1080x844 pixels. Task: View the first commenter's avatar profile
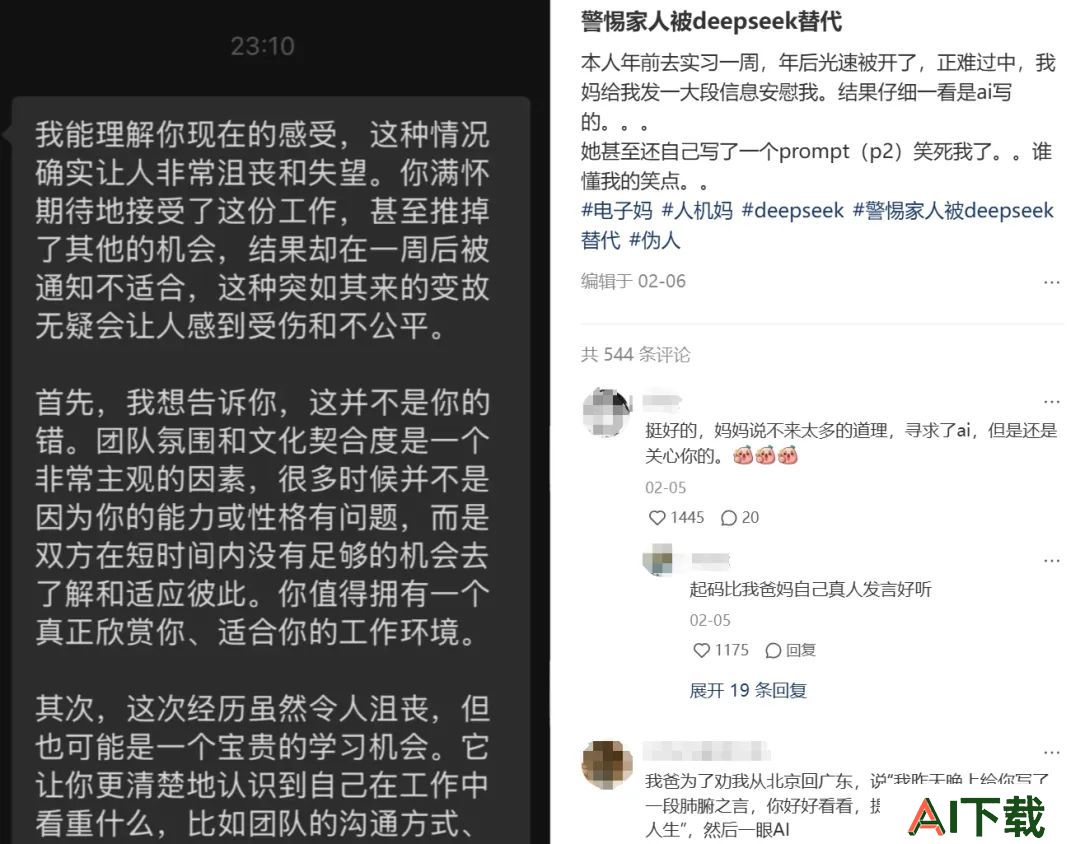pyautogui.click(x=607, y=411)
